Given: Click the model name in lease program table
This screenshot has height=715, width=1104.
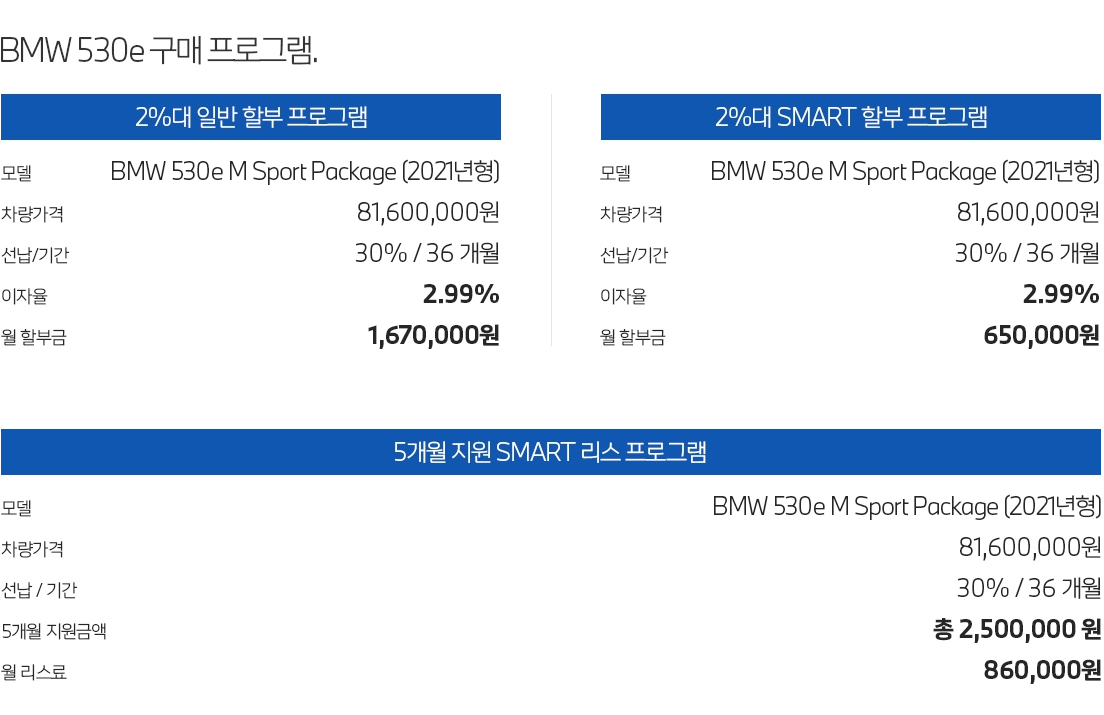Looking at the screenshot, I should (907, 507).
